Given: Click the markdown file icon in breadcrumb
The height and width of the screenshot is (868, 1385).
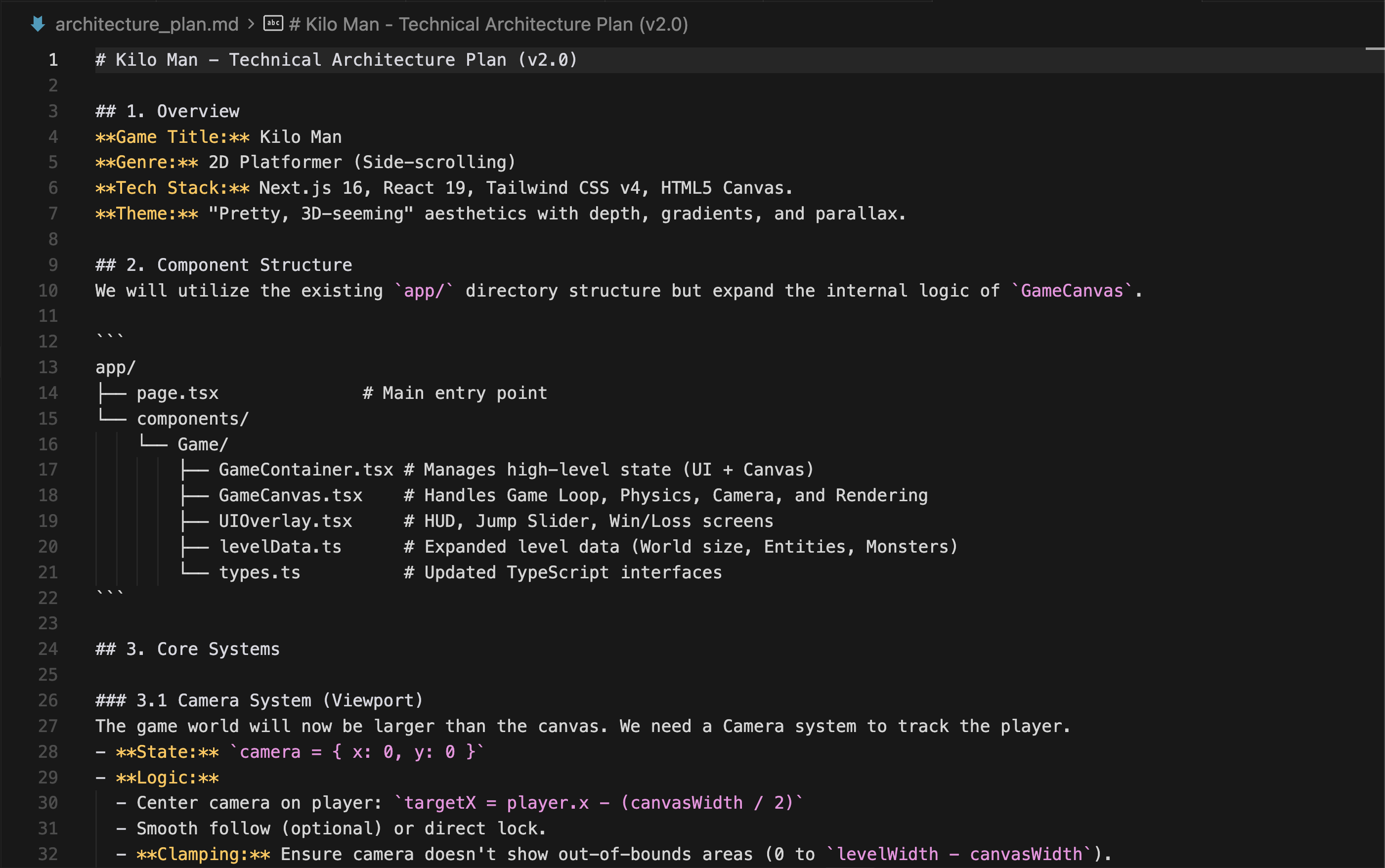Looking at the screenshot, I should (38, 24).
